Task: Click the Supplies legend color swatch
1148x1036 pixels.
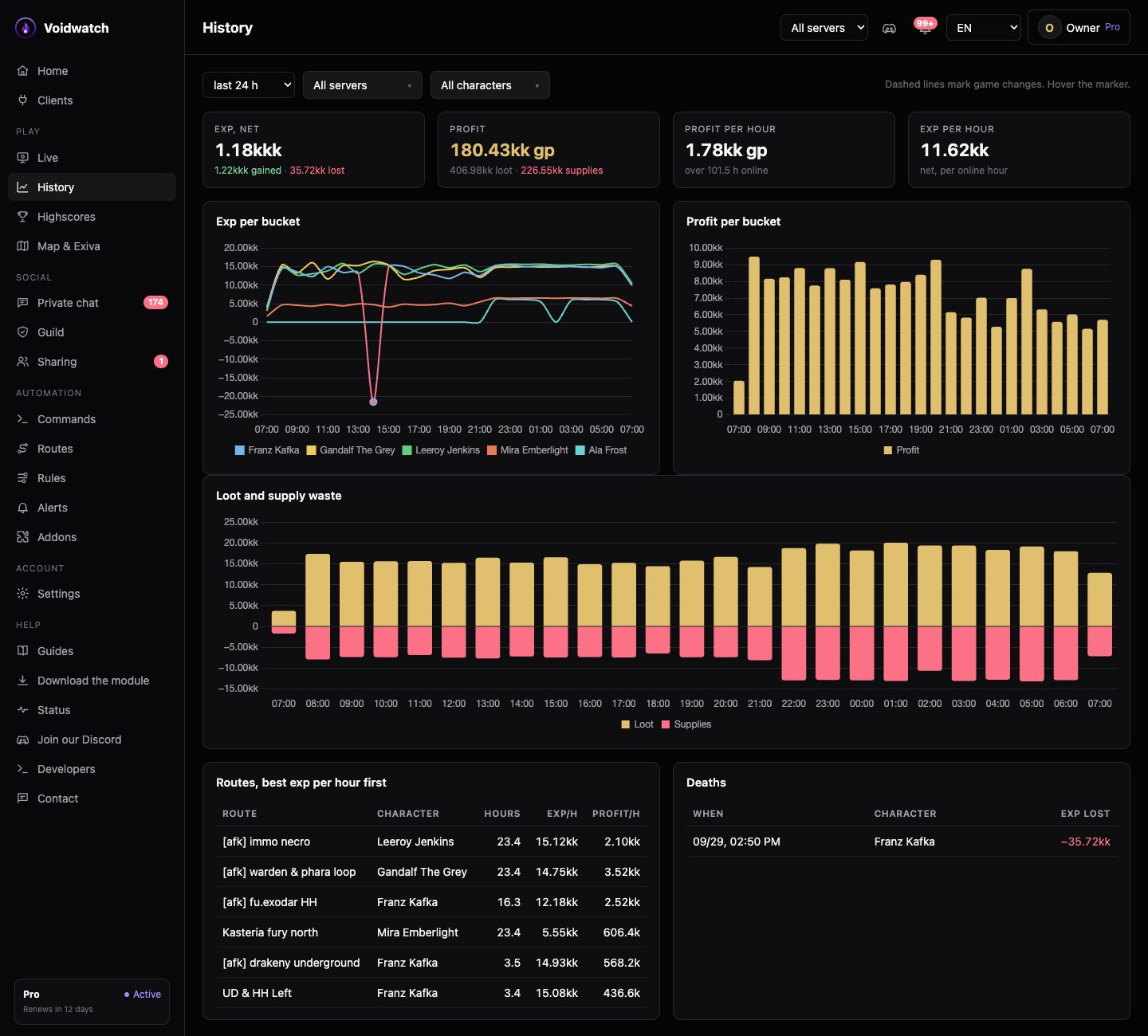Action: click(x=666, y=724)
